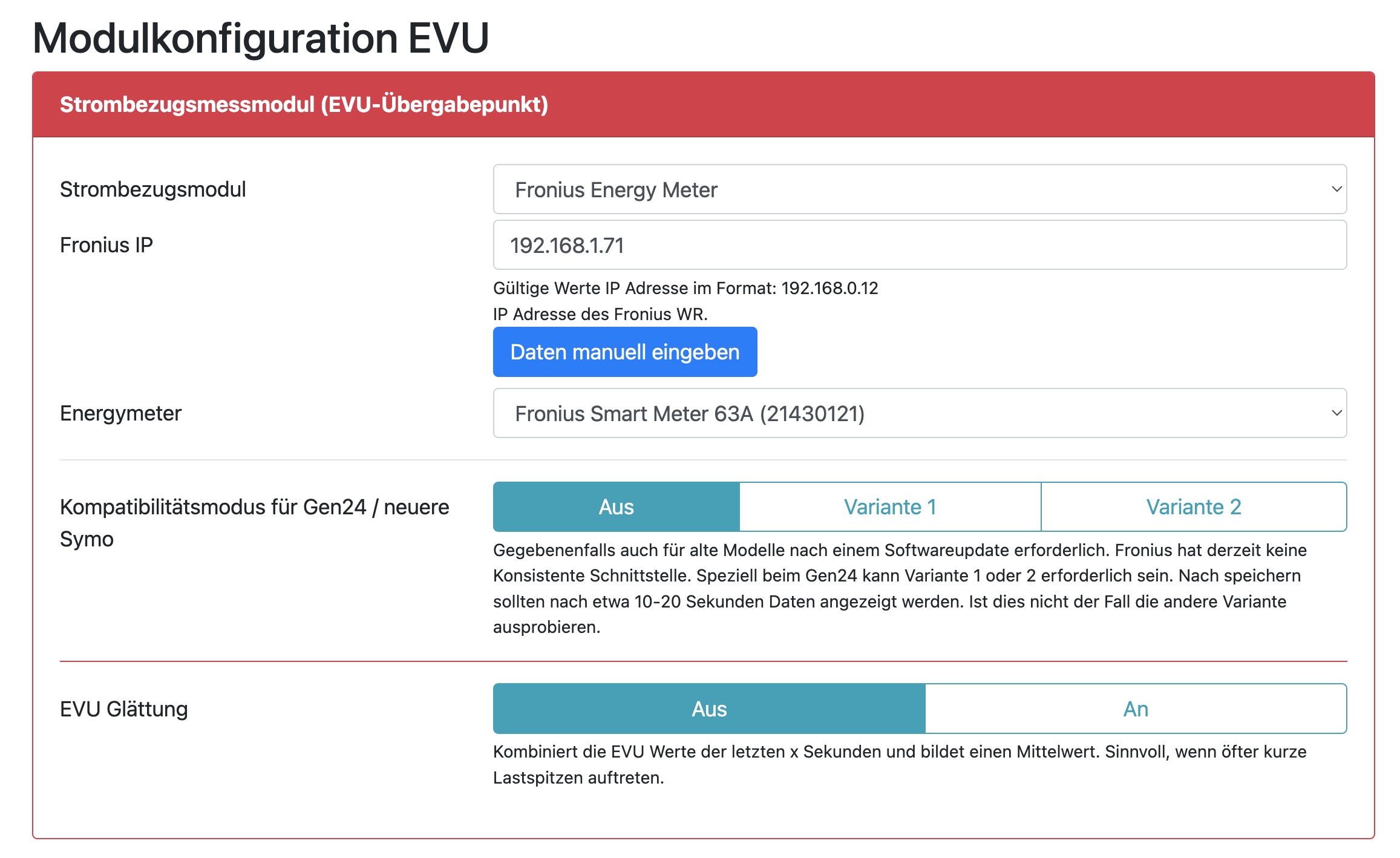Turn EVU Glättung to Aus
This screenshot has width=1400, height=858.
708,709
